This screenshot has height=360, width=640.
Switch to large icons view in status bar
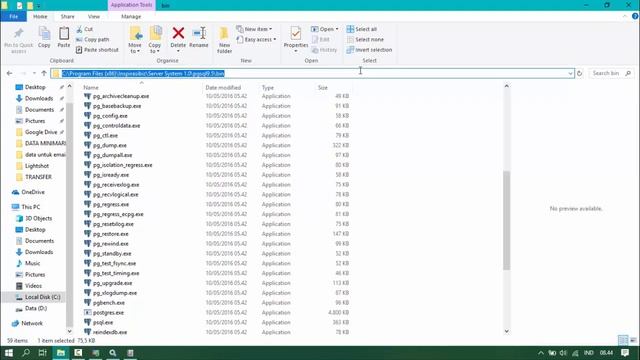pos(633,340)
